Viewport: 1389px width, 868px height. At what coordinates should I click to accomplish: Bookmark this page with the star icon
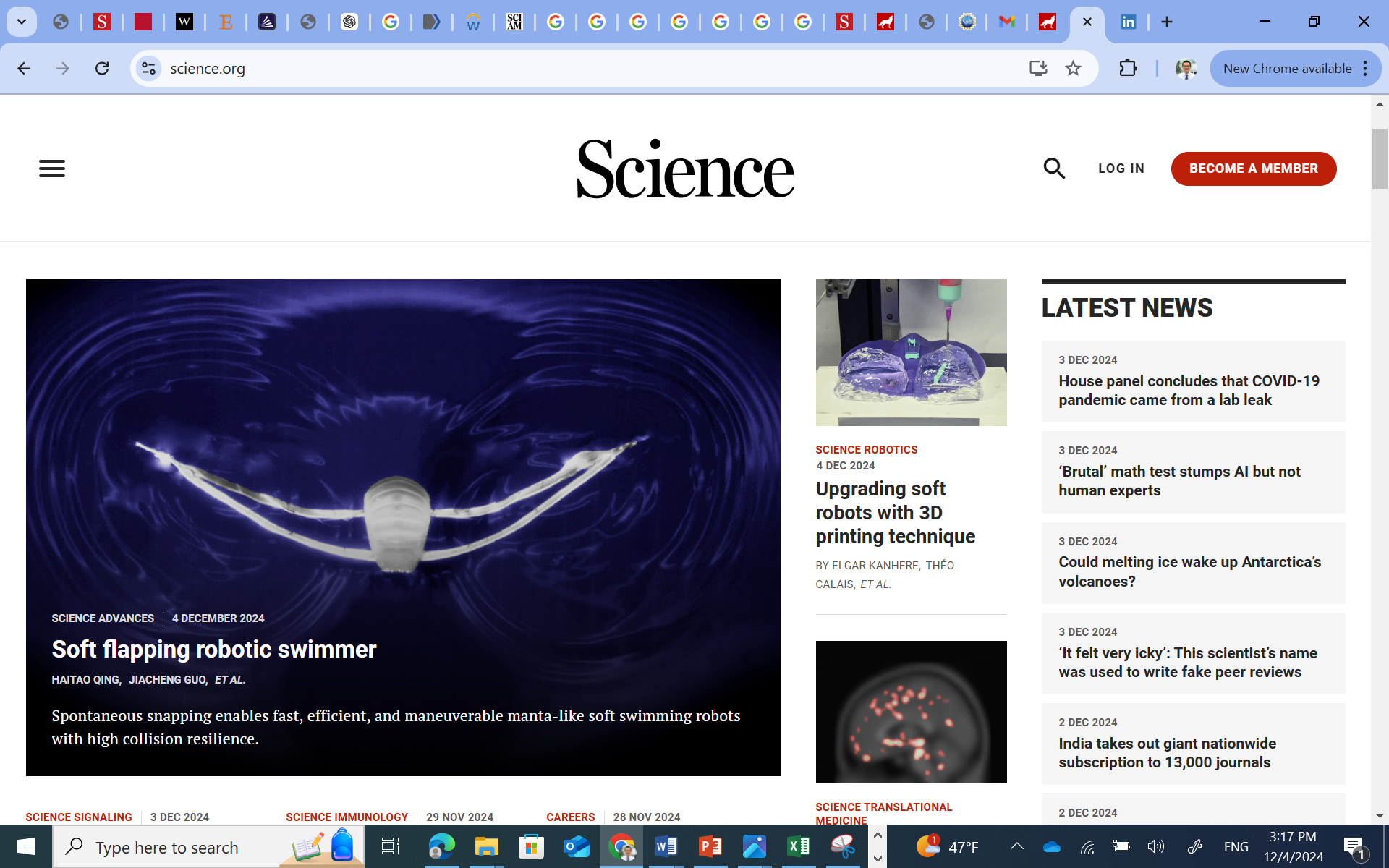(1073, 68)
